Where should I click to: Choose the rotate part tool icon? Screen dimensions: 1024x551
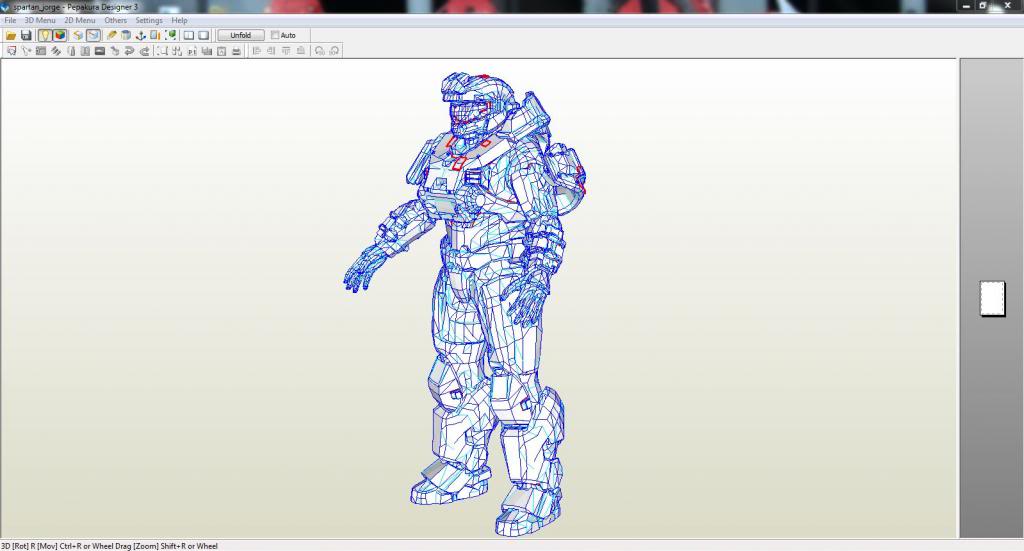pyautogui.click(x=26, y=51)
